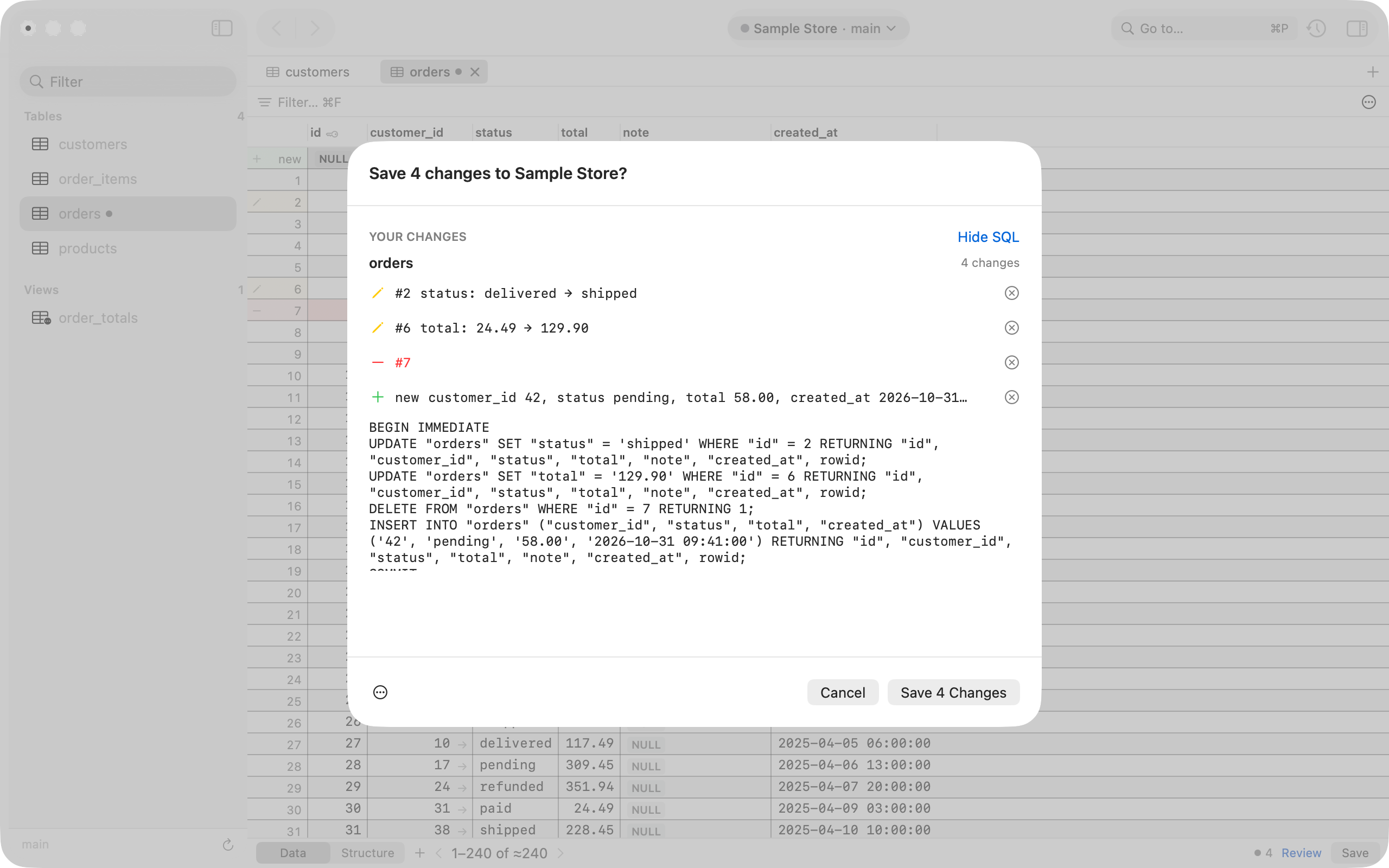This screenshot has height=868, width=1389.
Task: Follow the customer_id 38 foreign key arrow
Action: tap(462, 830)
